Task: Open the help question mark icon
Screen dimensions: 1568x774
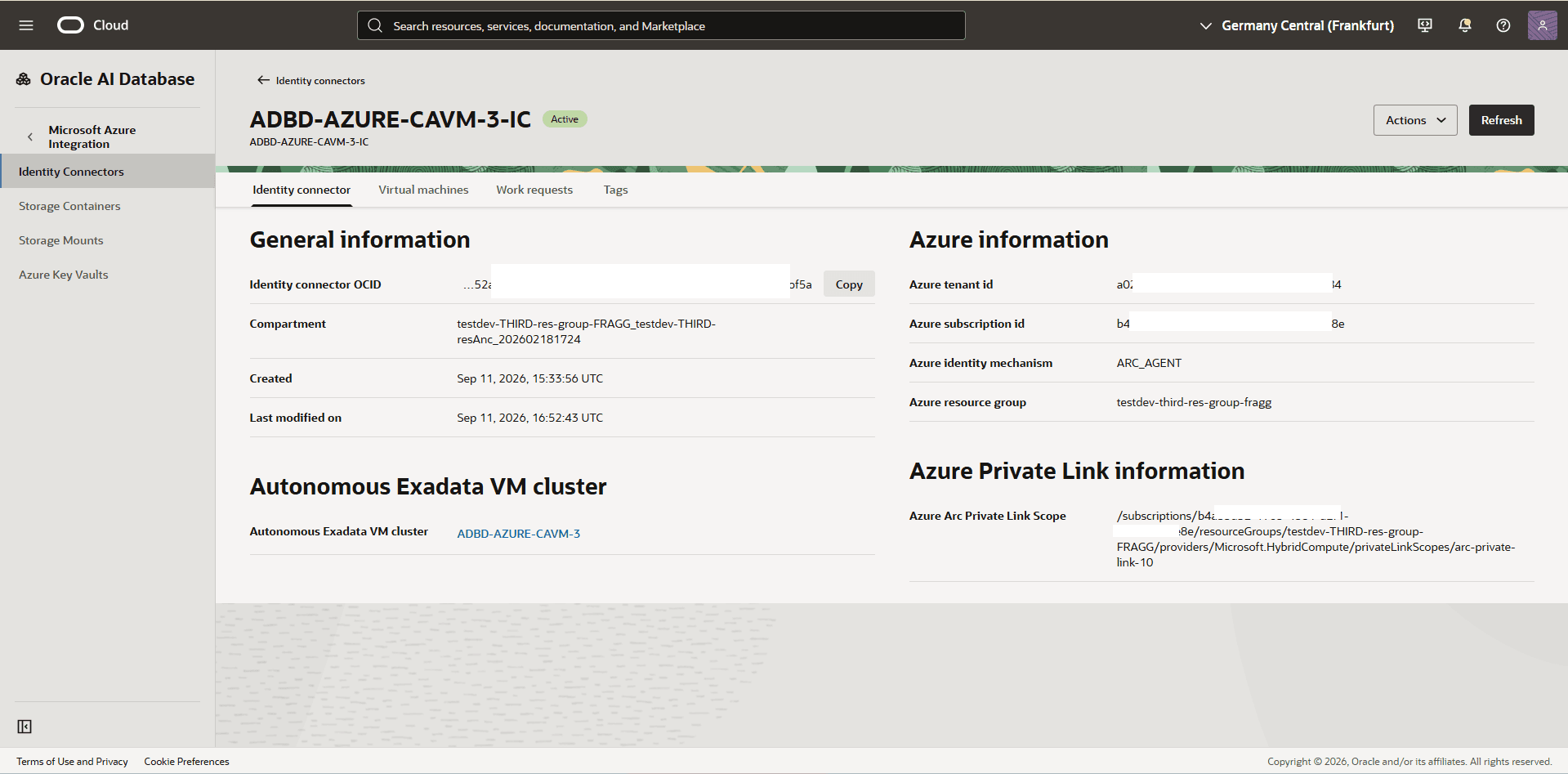Action: coord(1503,25)
